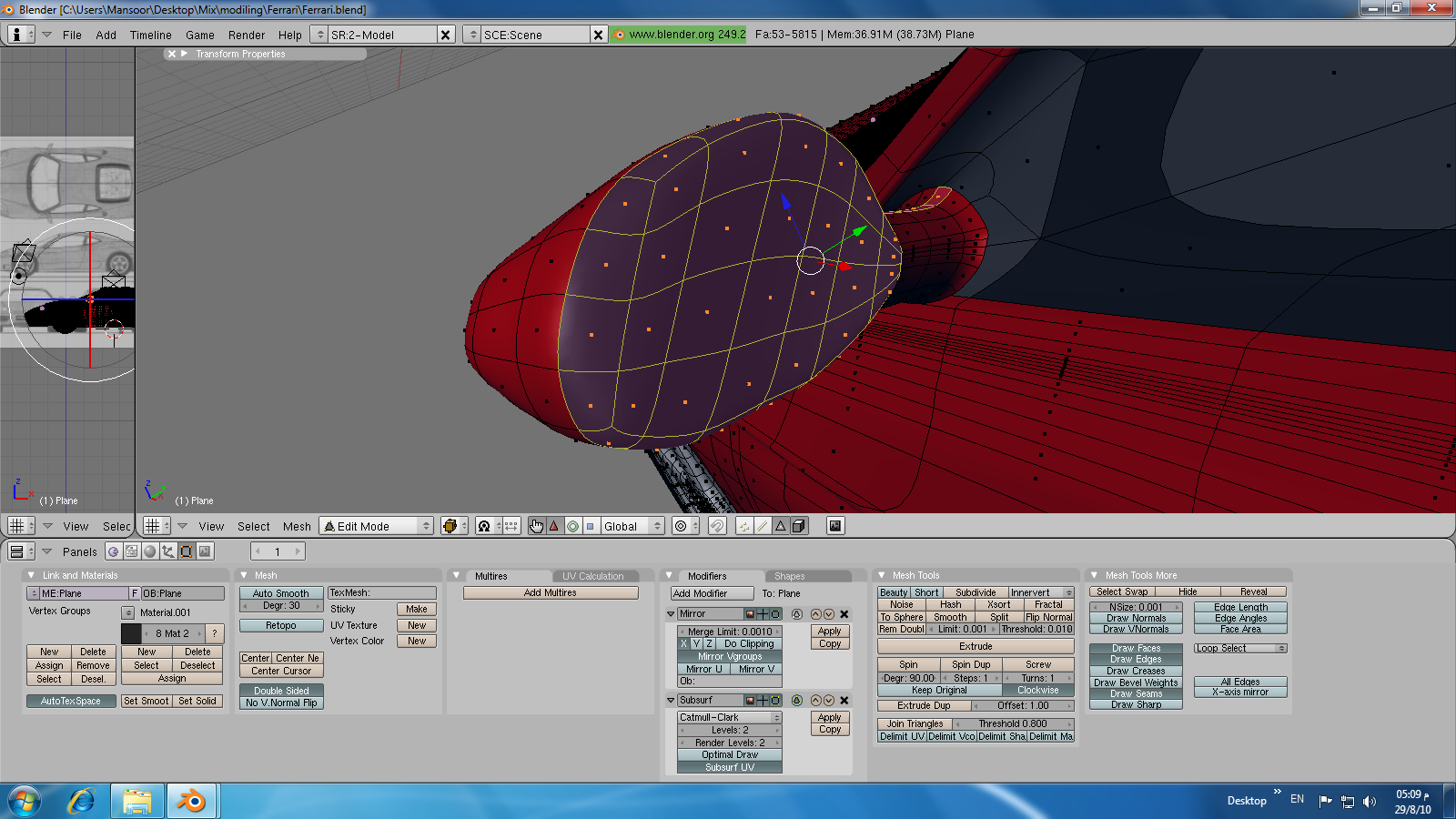Click the Extrude button

[x=976, y=646]
